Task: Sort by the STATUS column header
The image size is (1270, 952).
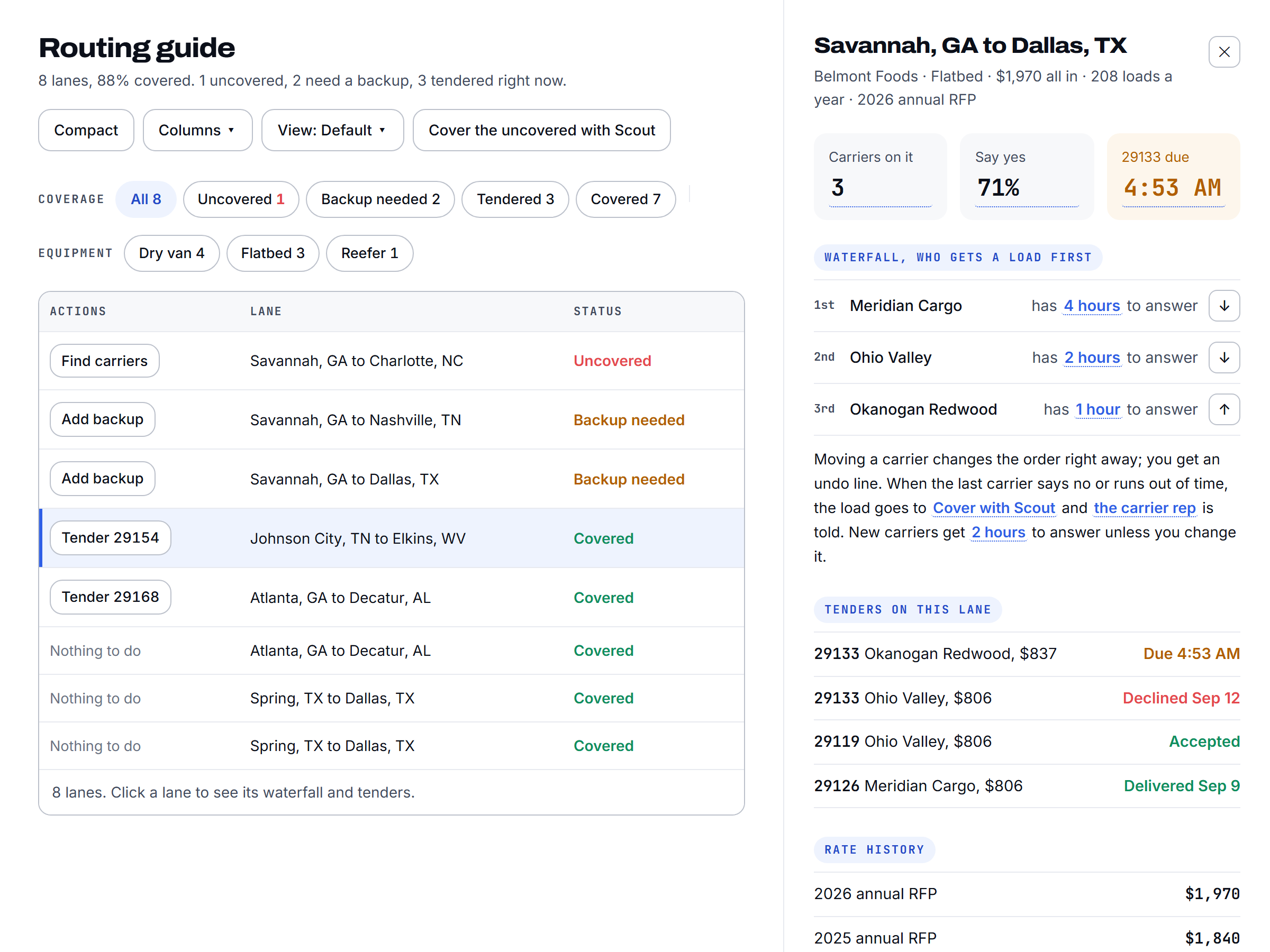Action: pyautogui.click(x=597, y=311)
